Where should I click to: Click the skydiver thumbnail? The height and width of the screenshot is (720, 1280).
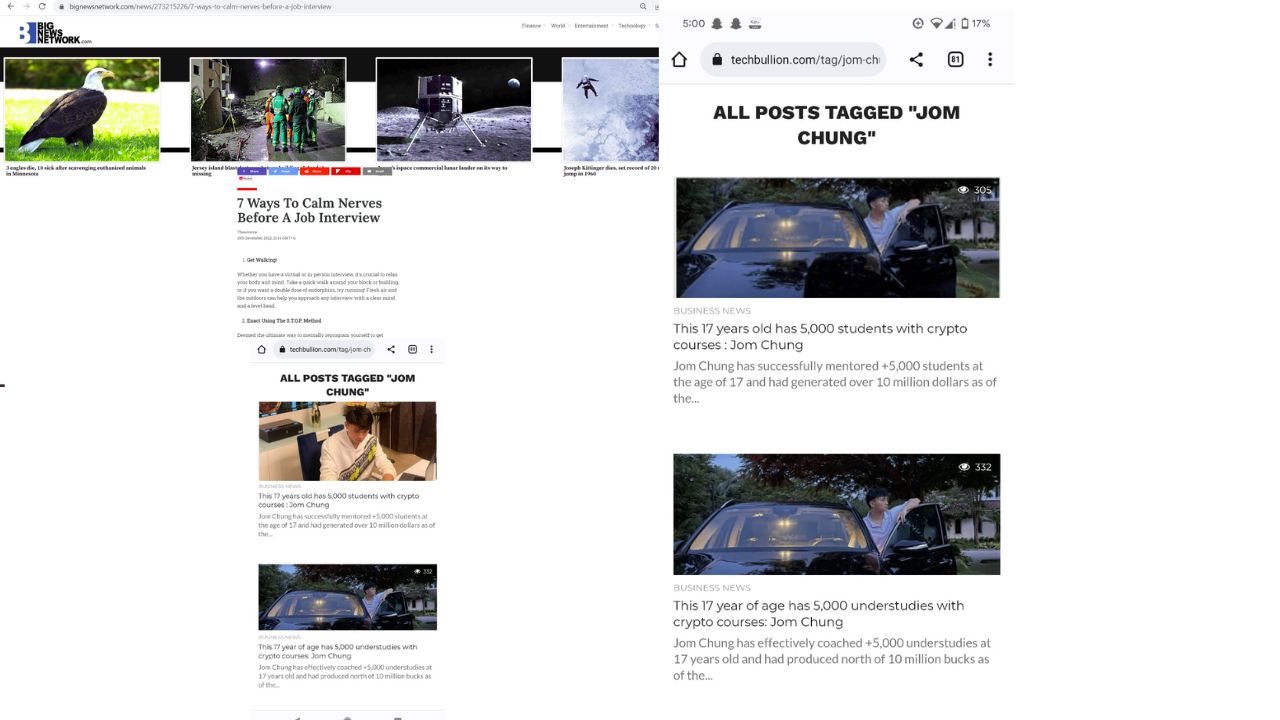coord(610,110)
